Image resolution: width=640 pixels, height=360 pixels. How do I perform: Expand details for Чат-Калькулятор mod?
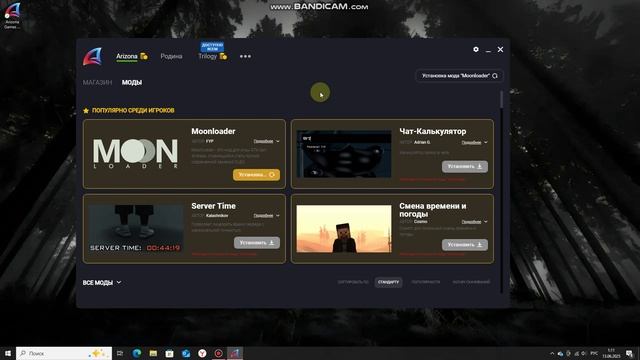coord(474,142)
